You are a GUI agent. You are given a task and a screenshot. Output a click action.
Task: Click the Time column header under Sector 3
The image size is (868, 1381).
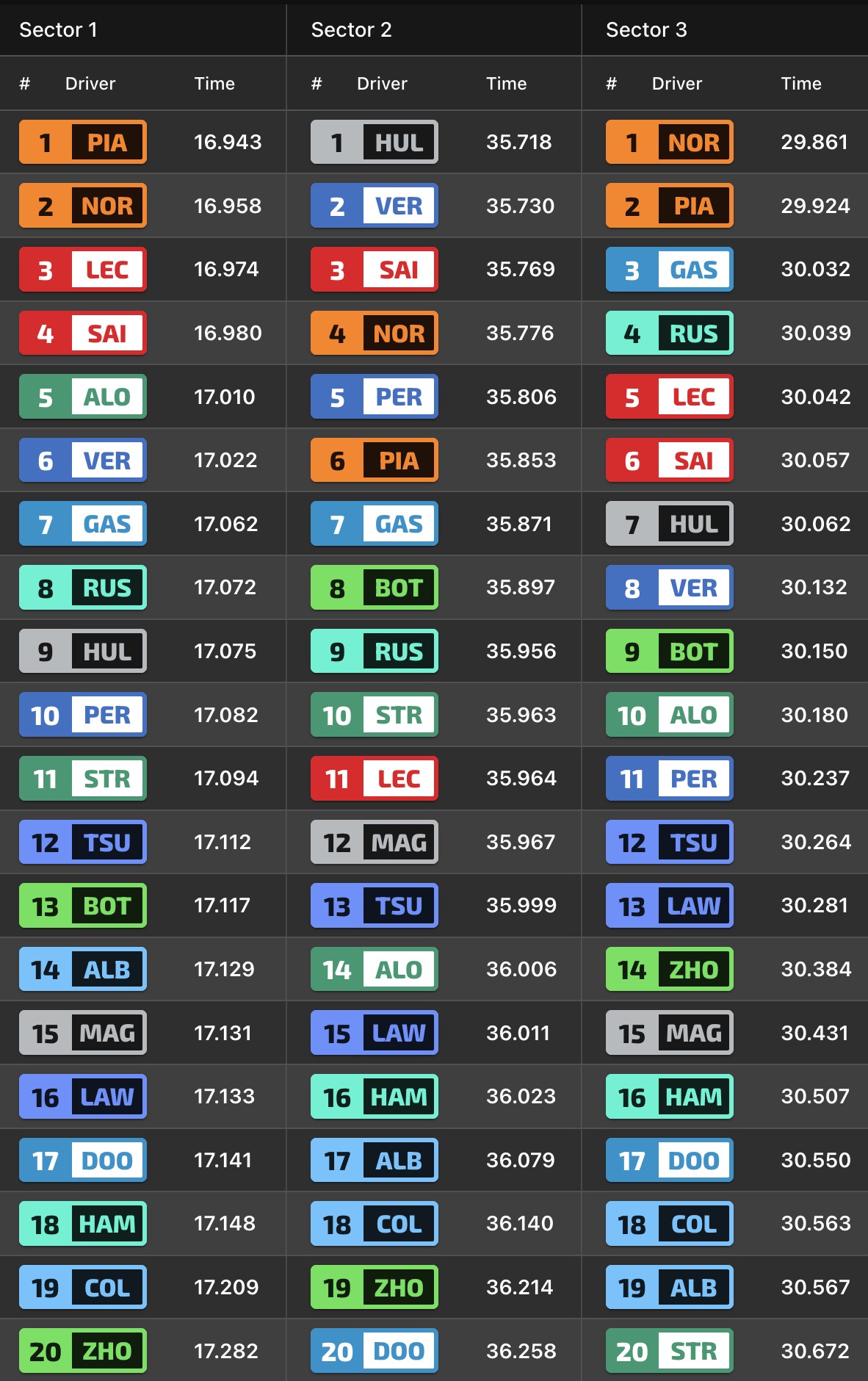click(x=801, y=84)
